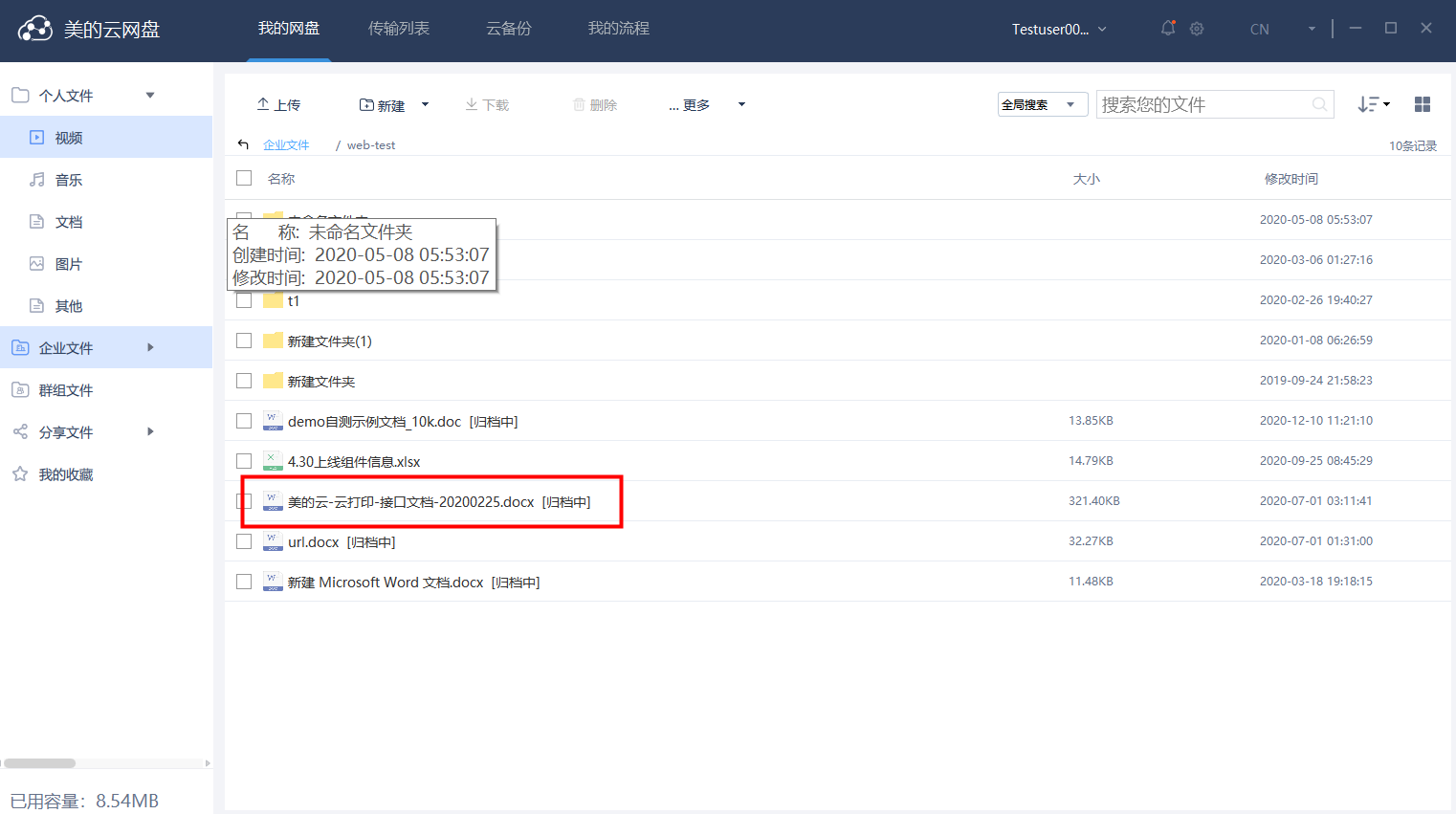Check the box for demo自测示例文档_10k.doc
This screenshot has height=814, width=1456.
click(x=244, y=421)
